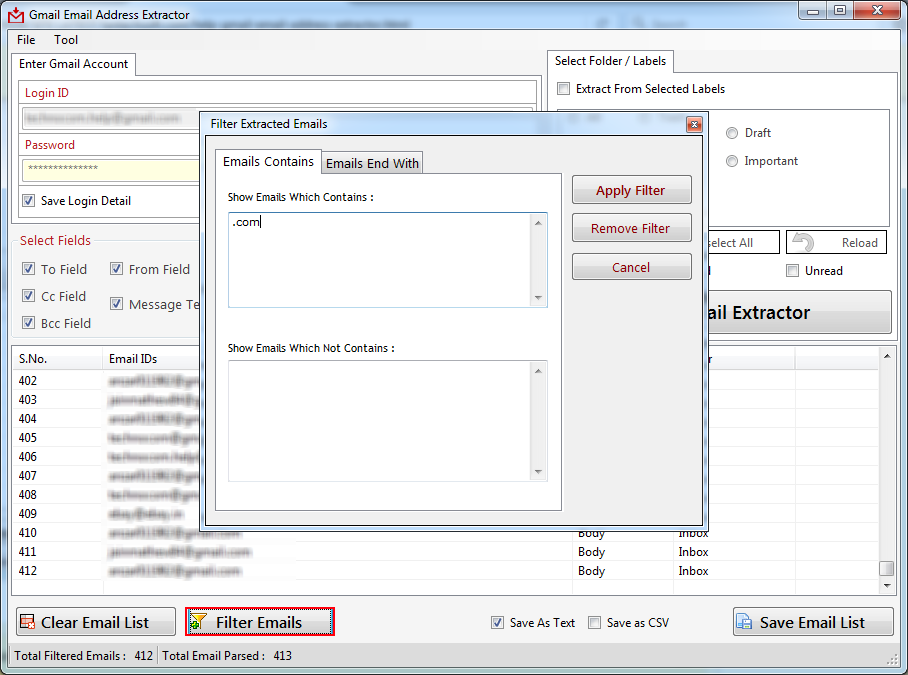This screenshot has width=908, height=675.
Task: Uncheck the From Field checkbox
Action: tap(116, 269)
